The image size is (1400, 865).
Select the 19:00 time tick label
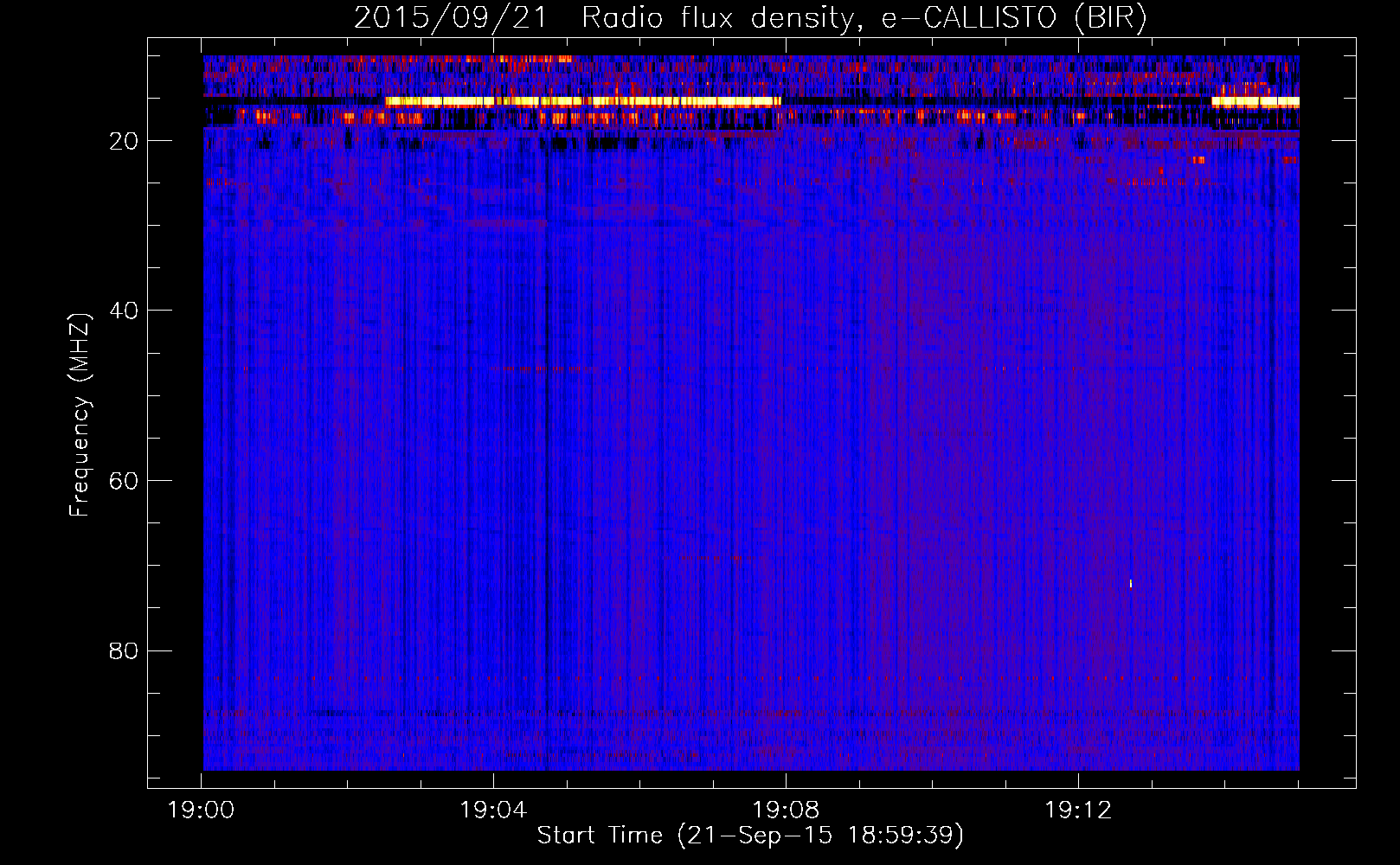202,811
